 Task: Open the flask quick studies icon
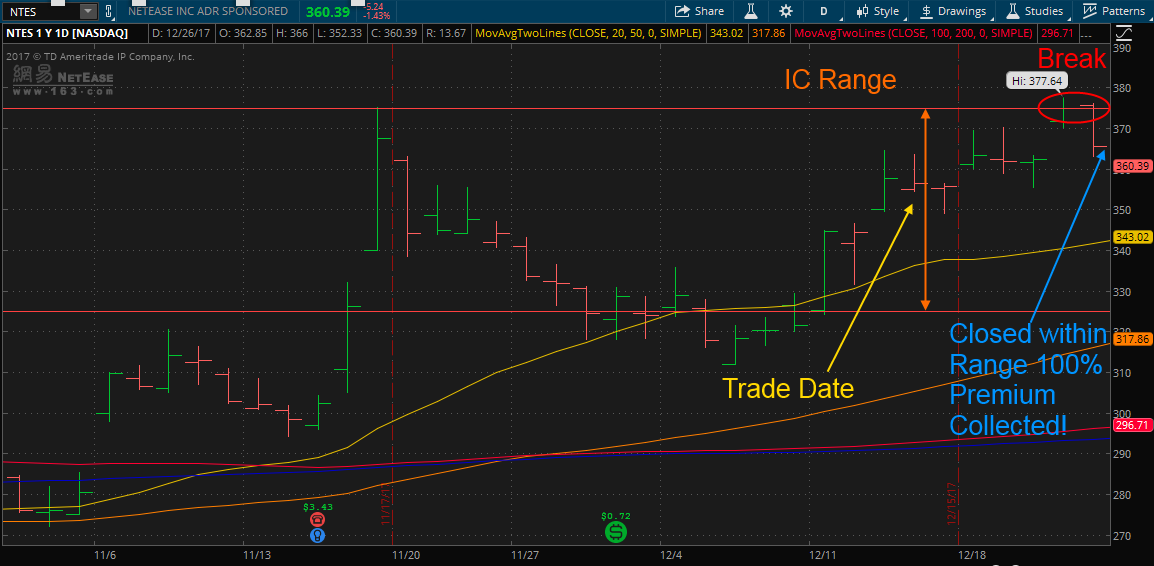click(x=751, y=11)
